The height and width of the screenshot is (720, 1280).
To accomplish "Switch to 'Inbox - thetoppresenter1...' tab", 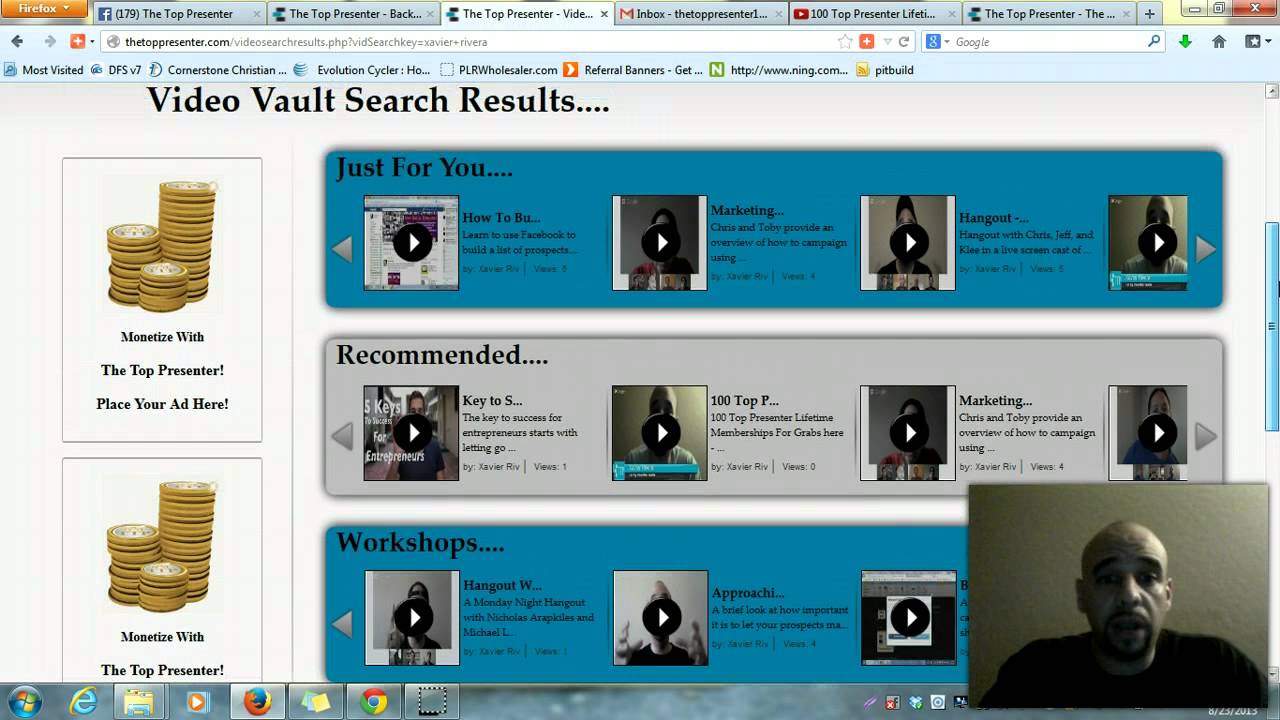I will coord(700,14).
